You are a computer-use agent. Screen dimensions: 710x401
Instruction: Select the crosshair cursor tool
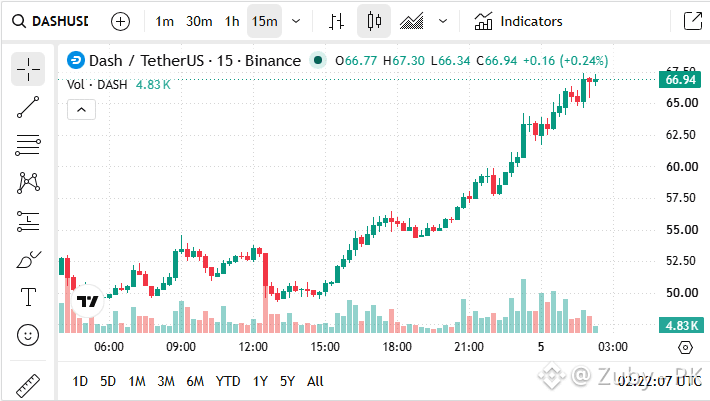coord(28,69)
